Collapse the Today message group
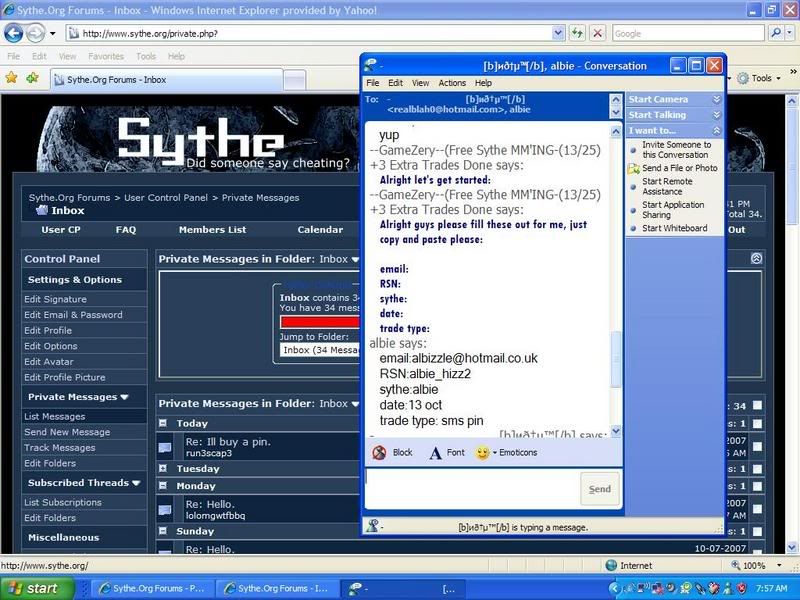This screenshot has width=800, height=600. [163, 423]
